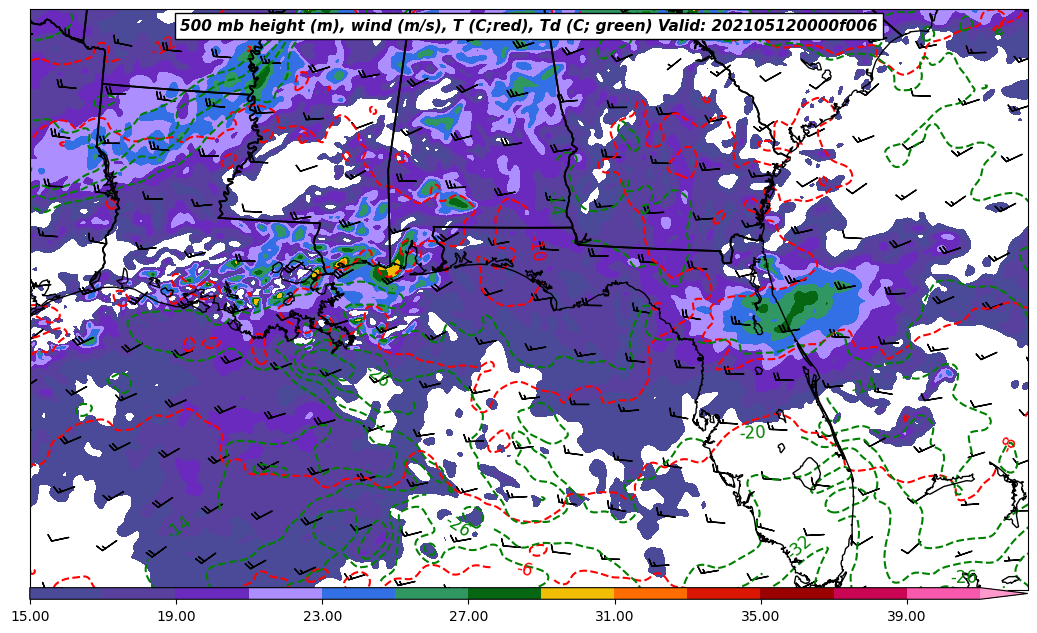
Task: Pick the orange colorbar segment
Action: click(x=650, y=593)
